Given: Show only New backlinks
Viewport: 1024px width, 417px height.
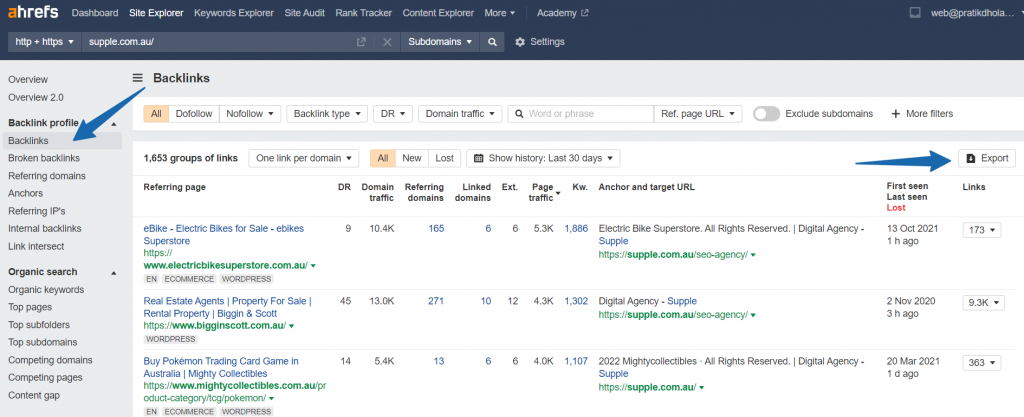Looking at the screenshot, I should 412,158.
